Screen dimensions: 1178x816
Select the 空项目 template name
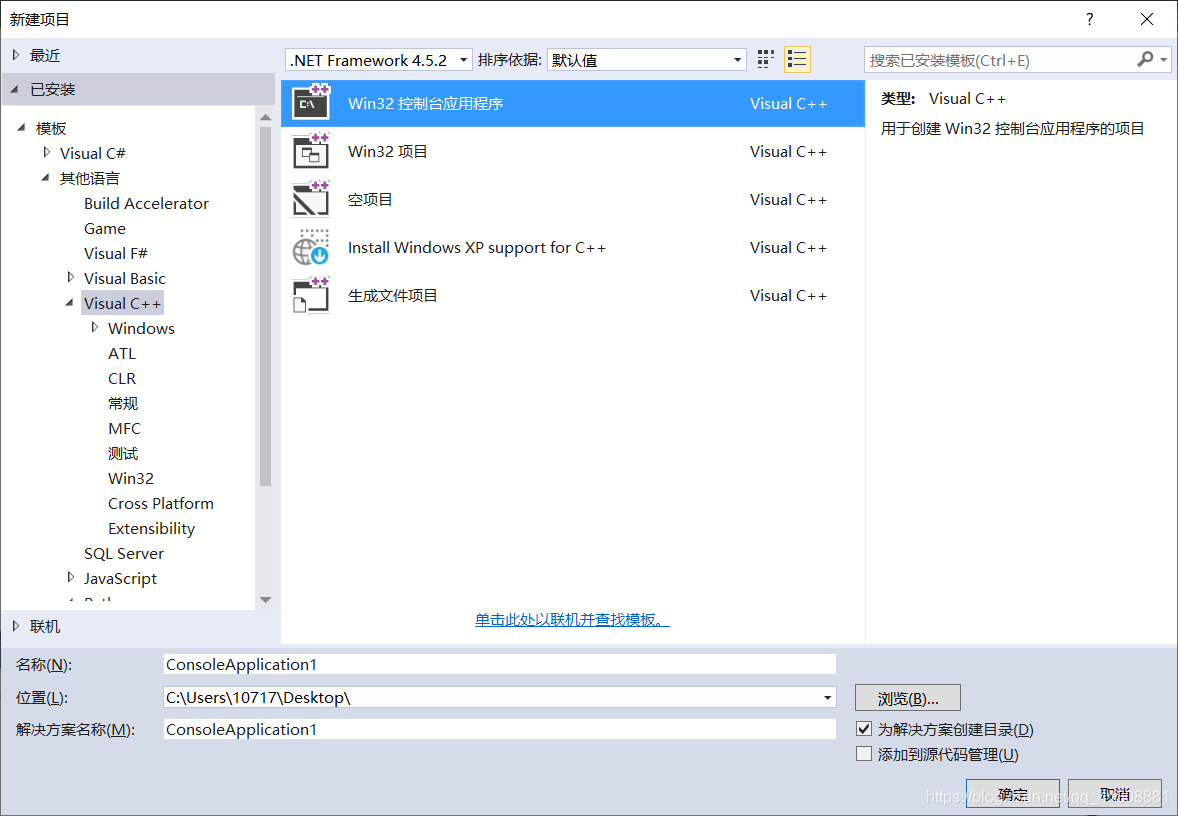[x=370, y=199]
